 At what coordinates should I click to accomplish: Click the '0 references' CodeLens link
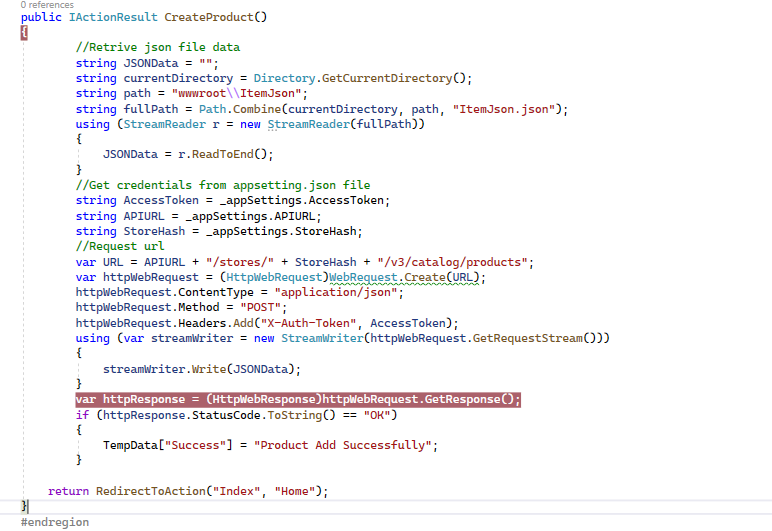[x=47, y=5]
